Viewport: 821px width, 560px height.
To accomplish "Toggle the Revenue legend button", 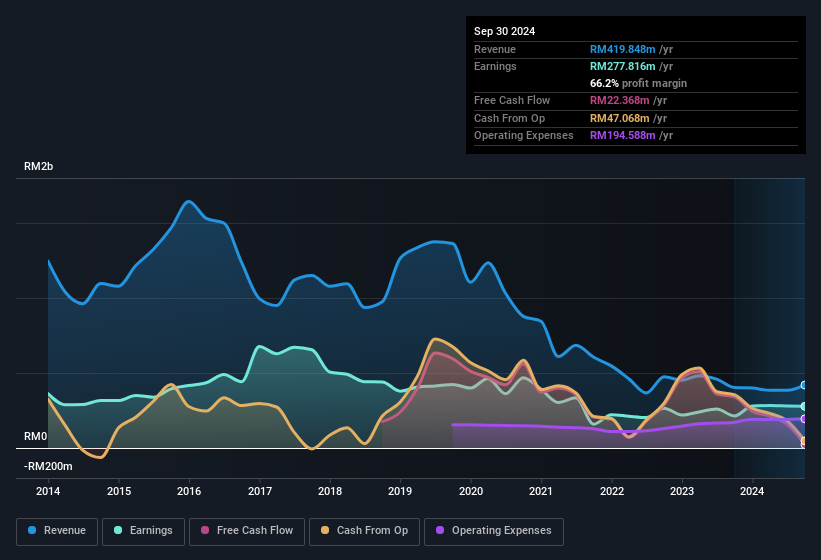I will pos(57,531).
